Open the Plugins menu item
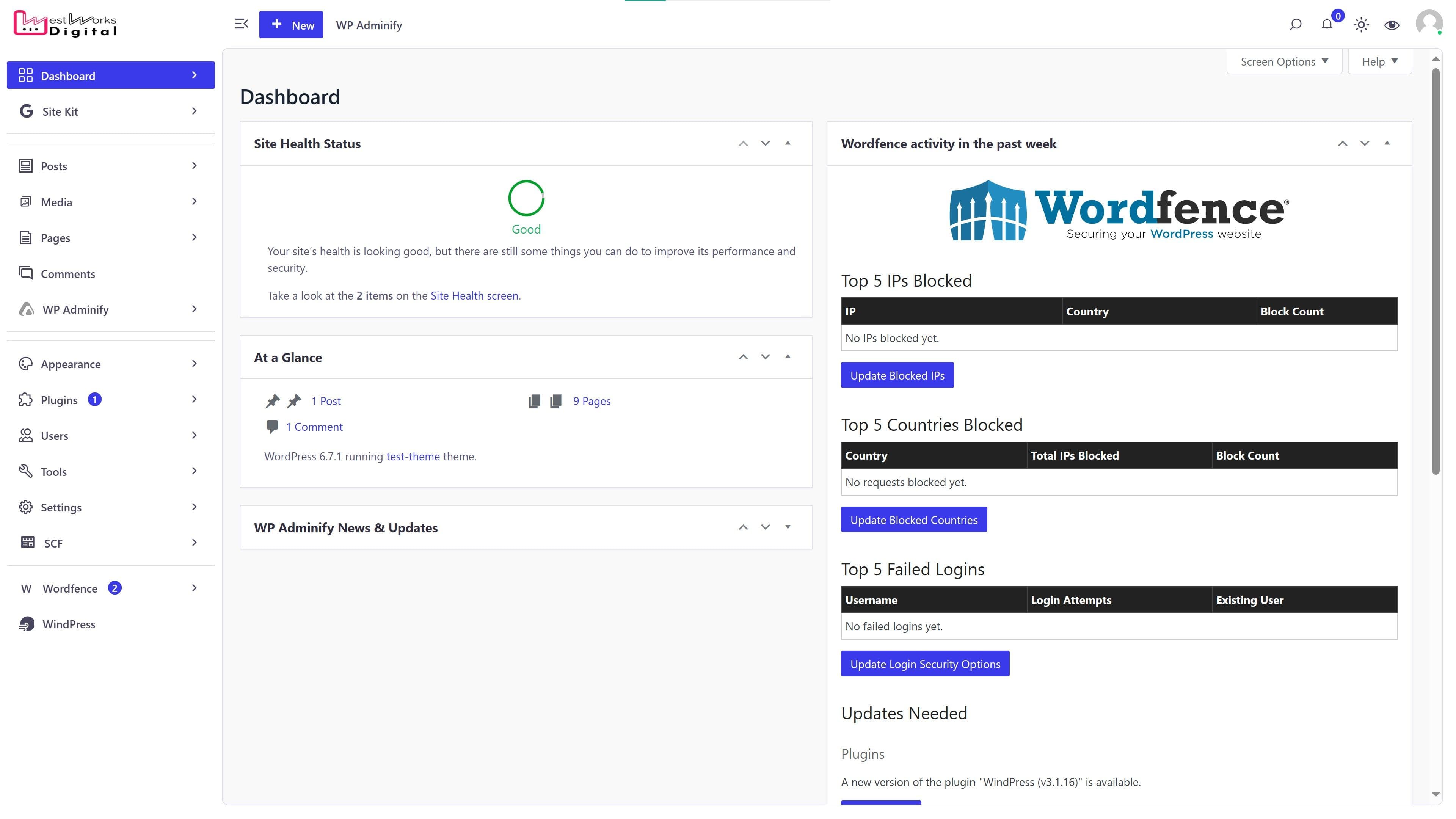This screenshot has height=819, width=1456. 59,400
